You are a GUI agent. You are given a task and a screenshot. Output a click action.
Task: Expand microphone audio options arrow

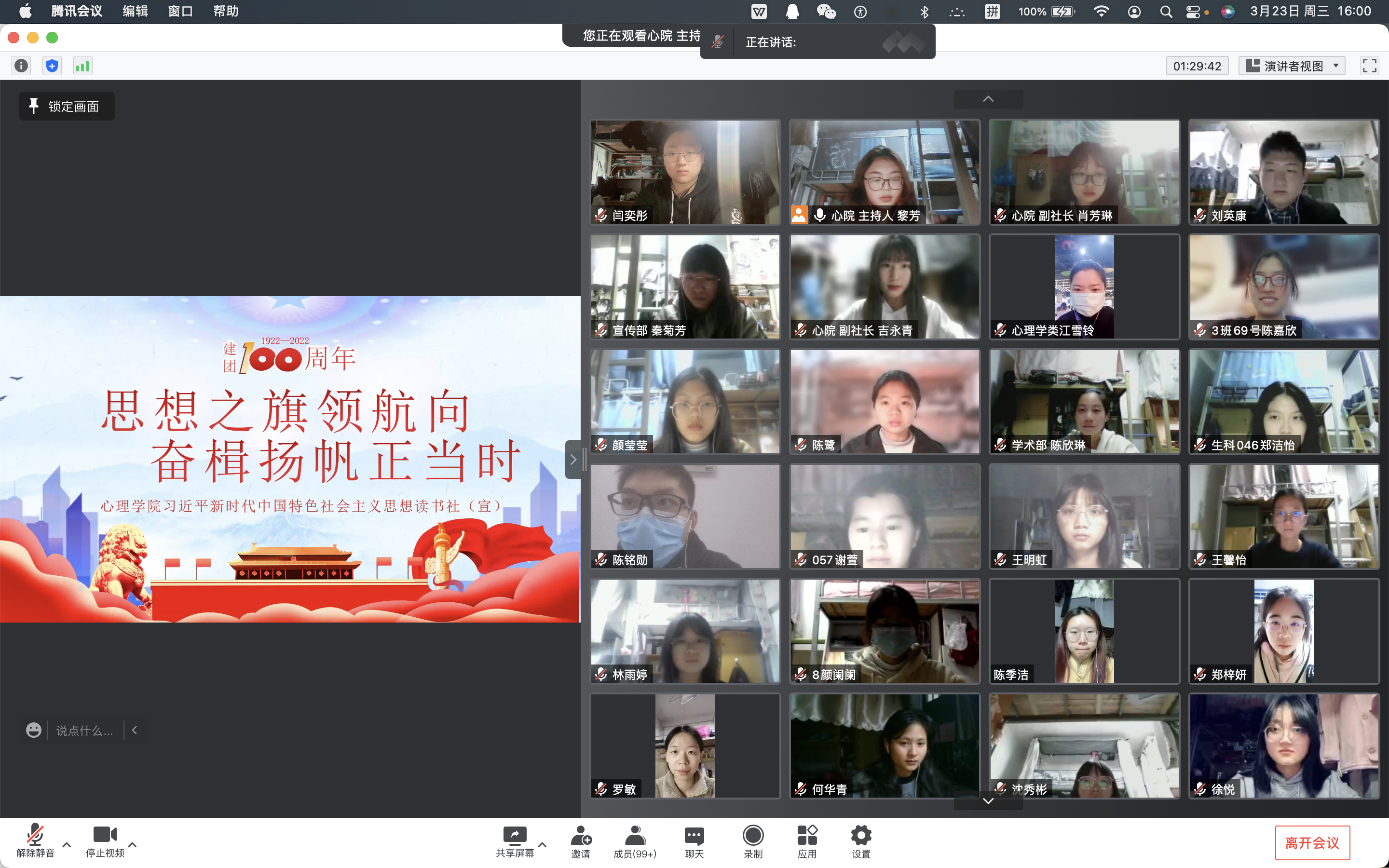point(67,844)
